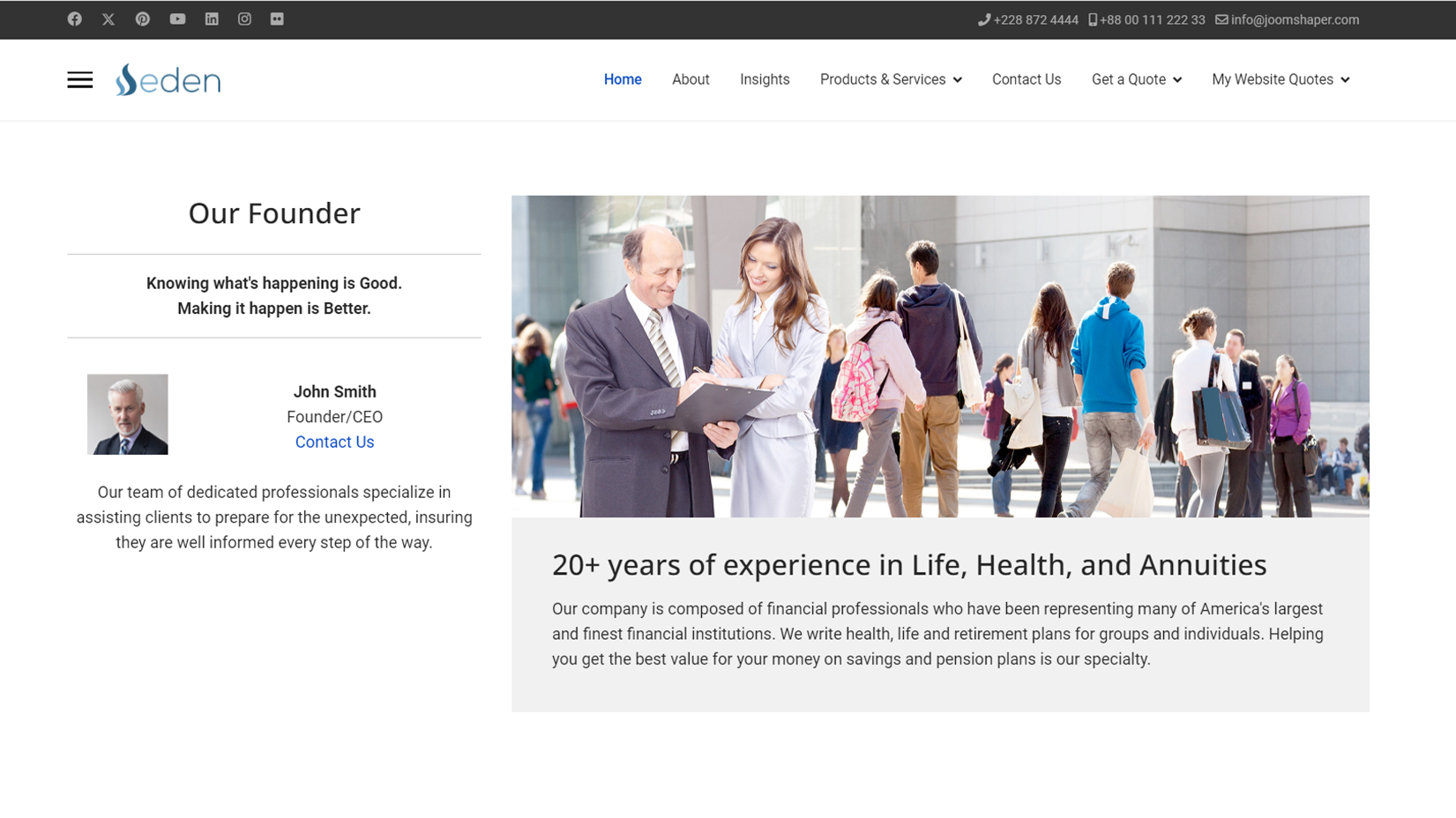Click the "Founder/CEO" title text
Viewport: 1456px width, 818px height.
(334, 417)
